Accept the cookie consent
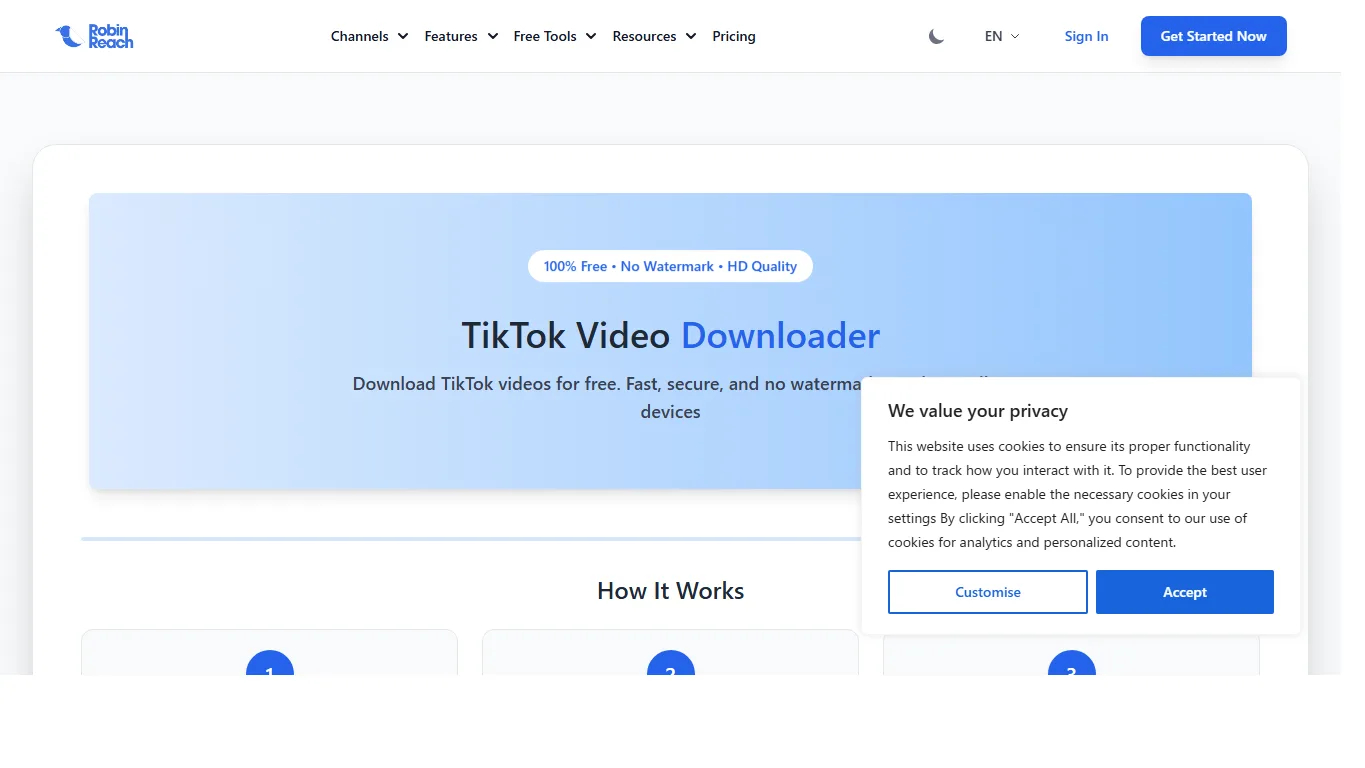 point(1185,592)
